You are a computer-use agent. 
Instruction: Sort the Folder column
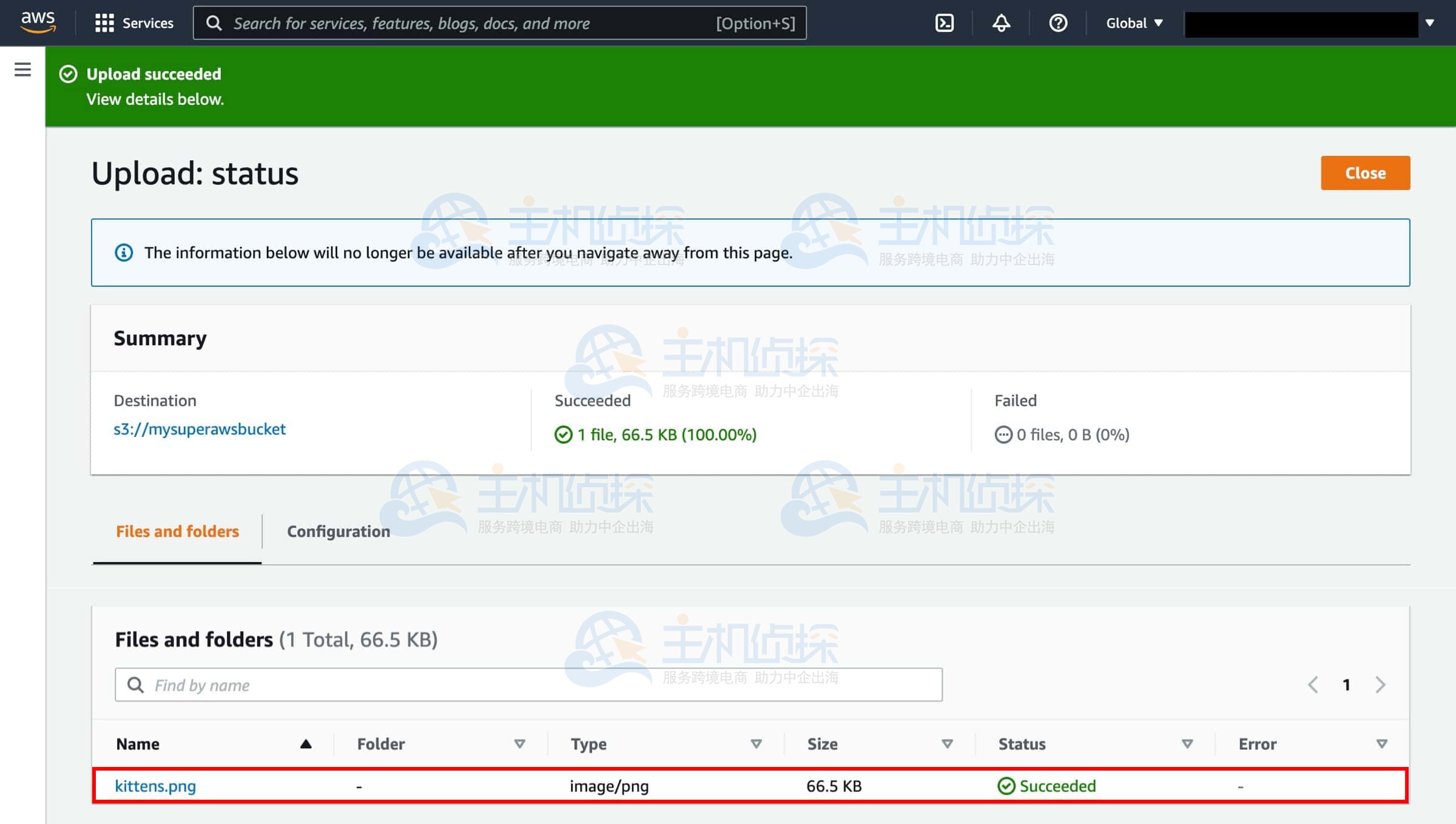[x=519, y=744]
